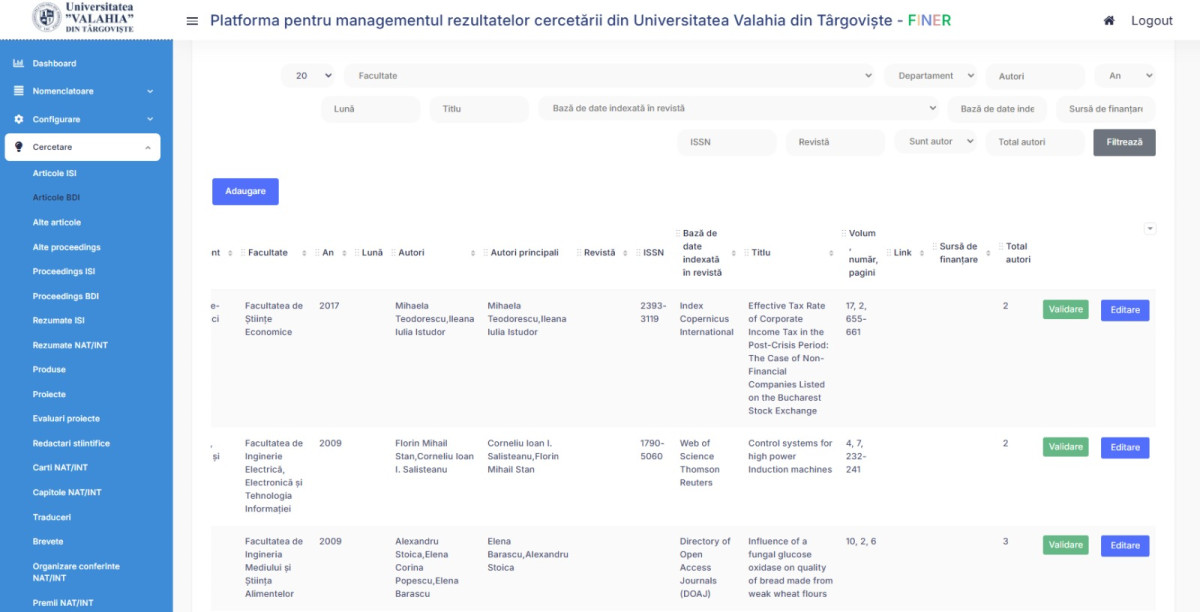Open the Departament filter dropdown
The height and width of the screenshot is (612, 1200).
(931, 76)
